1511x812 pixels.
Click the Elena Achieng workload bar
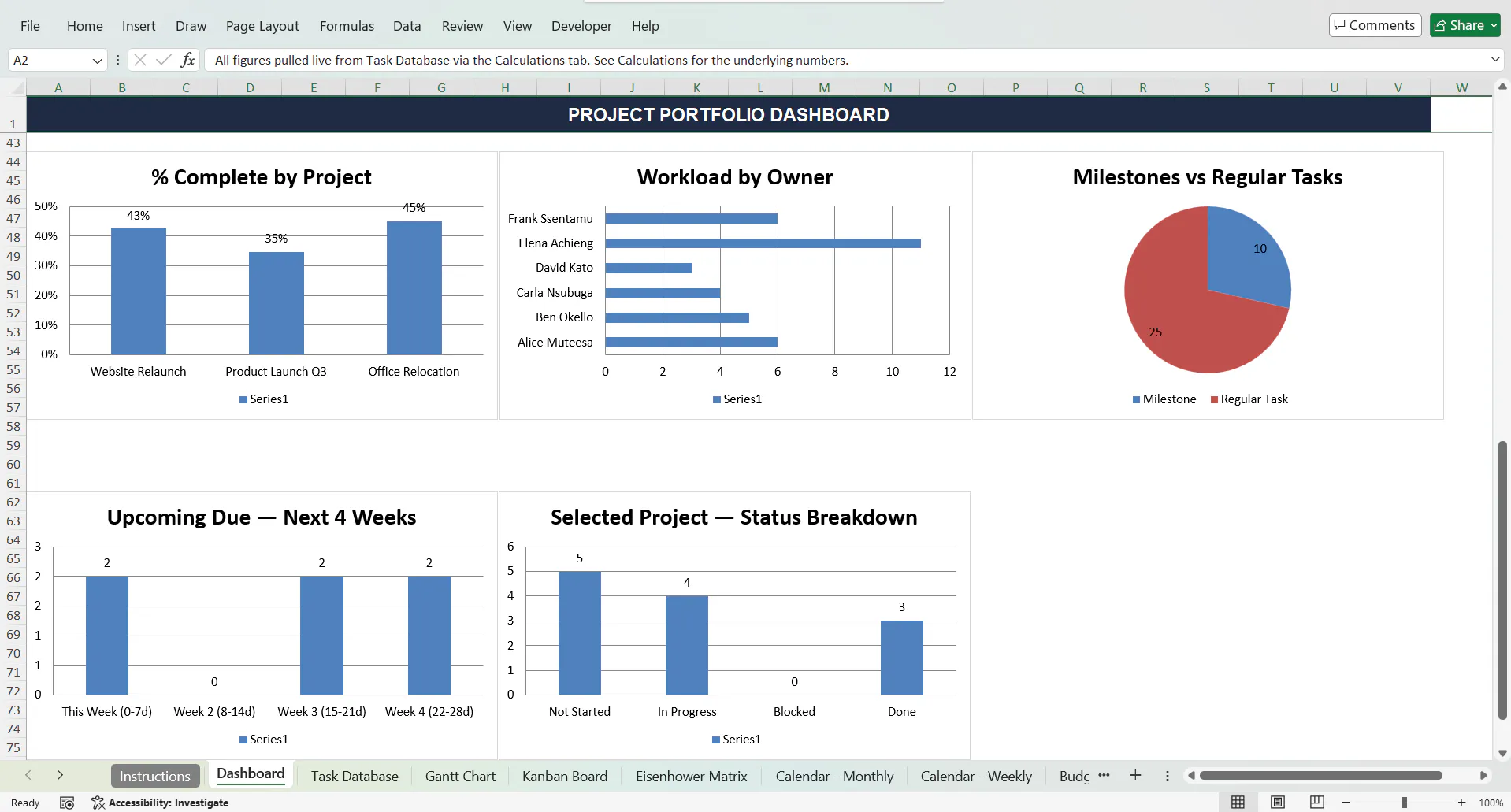point(763,243)
